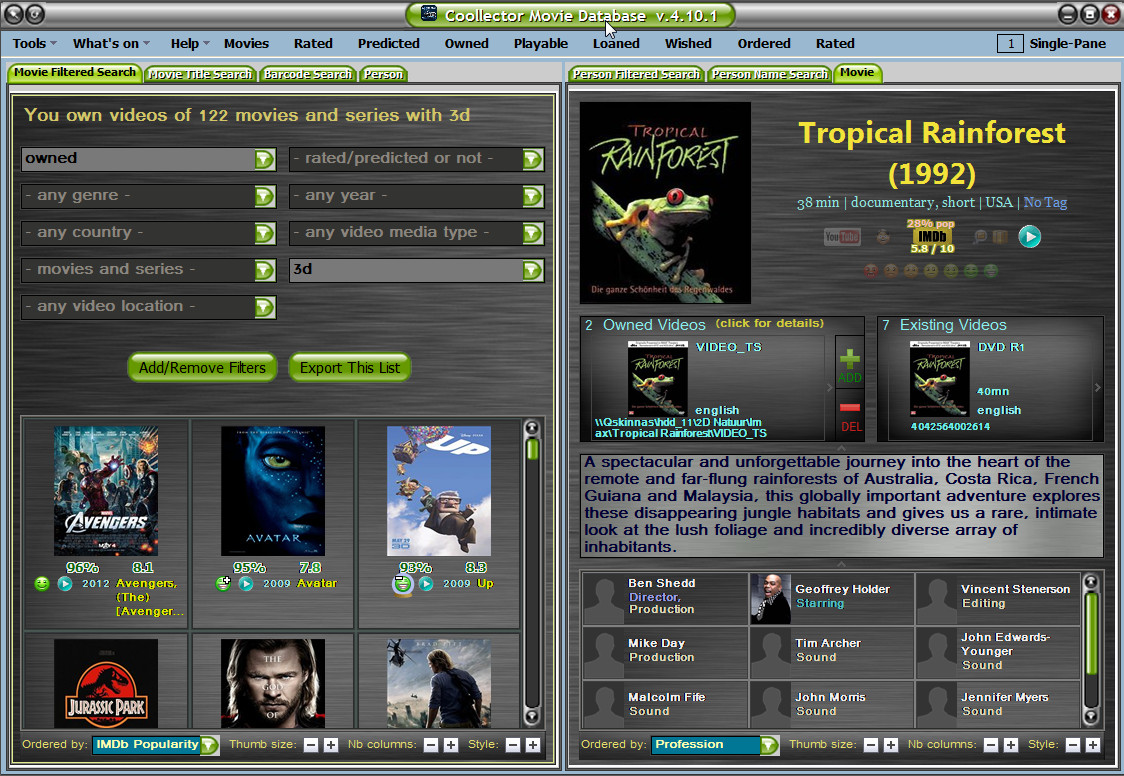1124x776 pixels.
Task: Select the Thor poster thumbnail
Action: point(272,684)
